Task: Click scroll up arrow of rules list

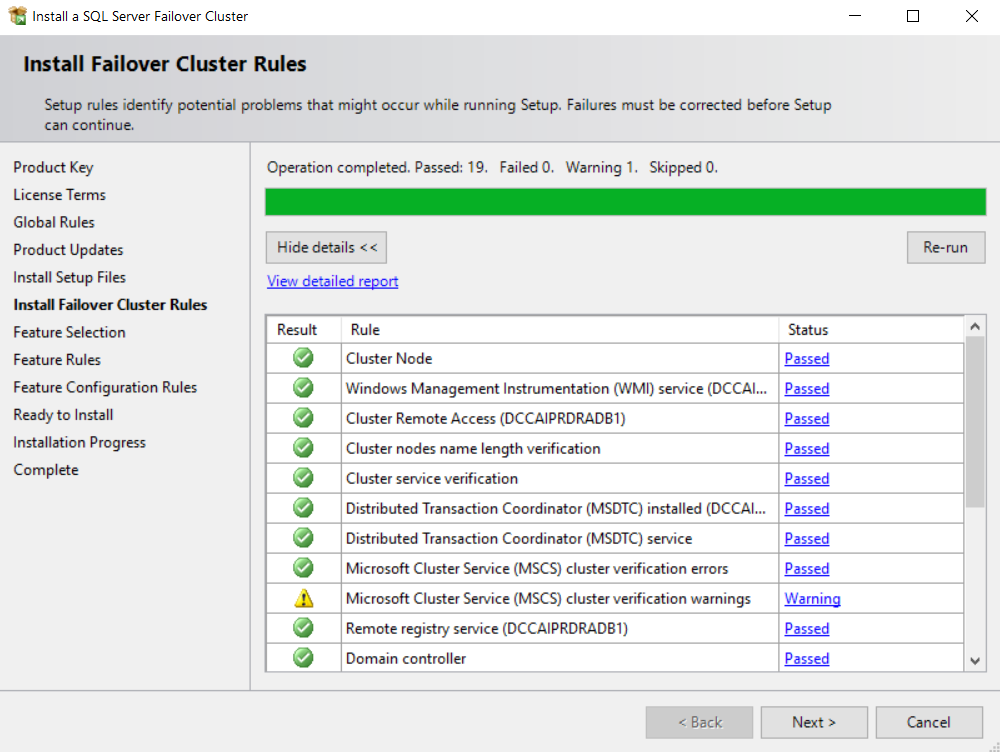Action: (974, 327)
